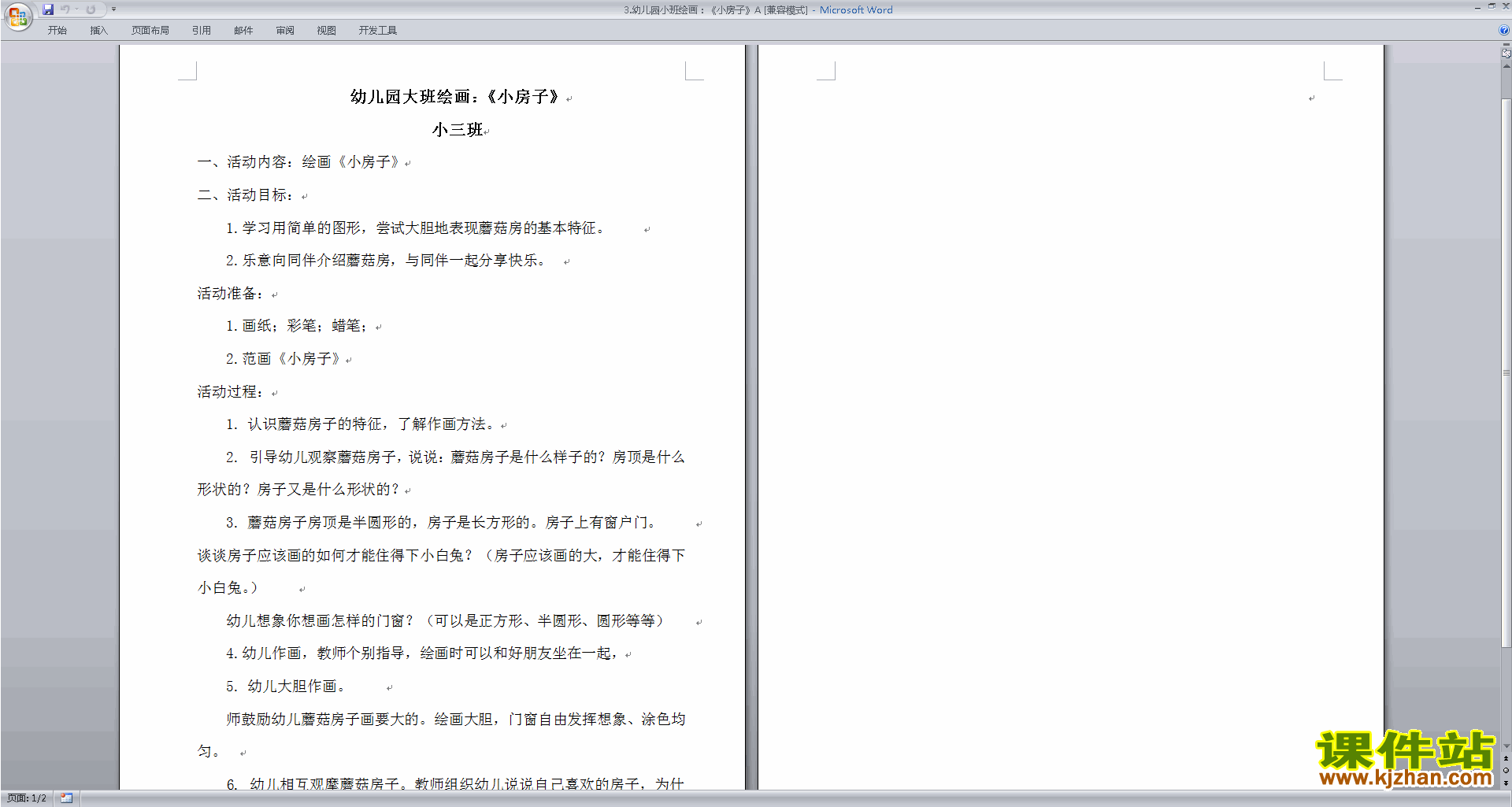
Task: Open the 页面布局 ribbon tab
Action: pos(150,31)
